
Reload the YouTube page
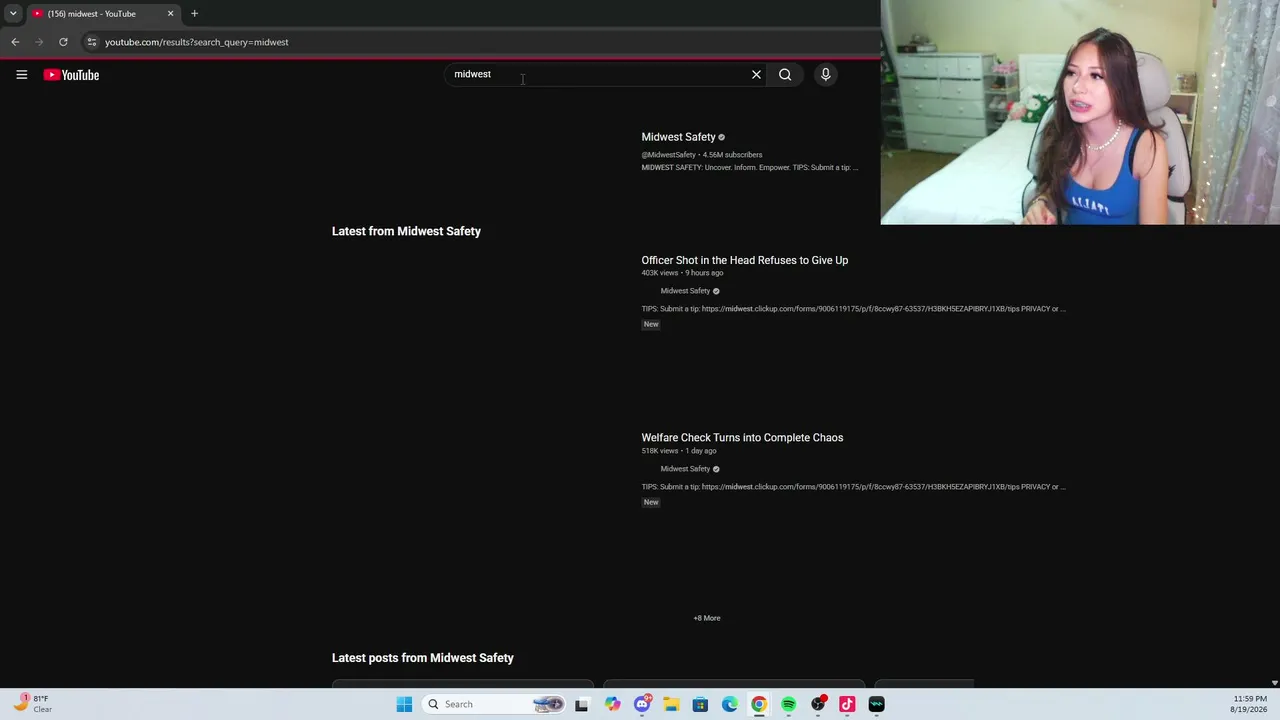click(x=63, y=42)
